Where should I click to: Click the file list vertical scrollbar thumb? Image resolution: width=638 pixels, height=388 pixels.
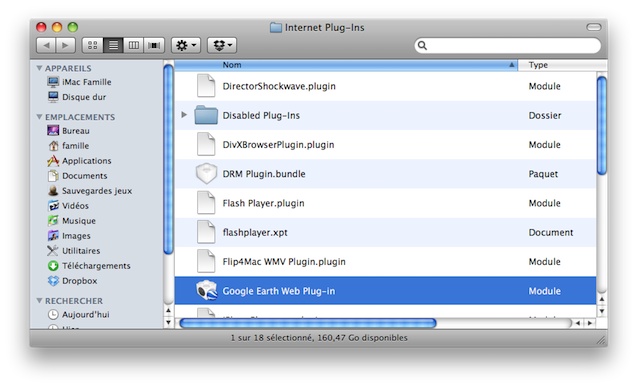(602, 126)
